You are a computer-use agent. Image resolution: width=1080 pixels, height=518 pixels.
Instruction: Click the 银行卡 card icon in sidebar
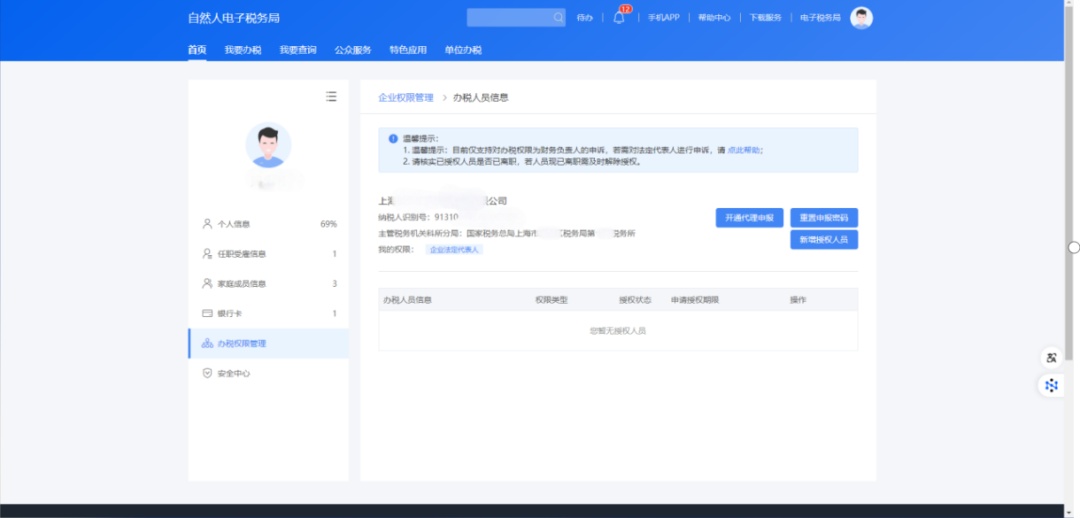point(207,314)
